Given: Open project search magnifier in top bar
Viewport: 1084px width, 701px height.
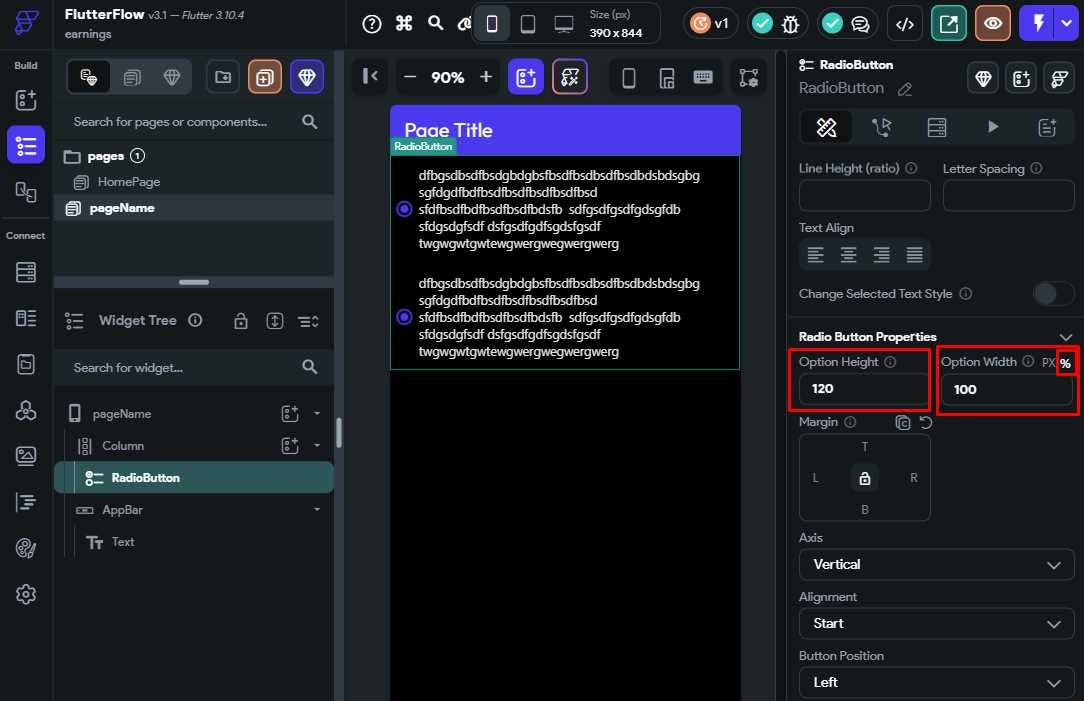Looking at the screenshot, I should [436, 23].
